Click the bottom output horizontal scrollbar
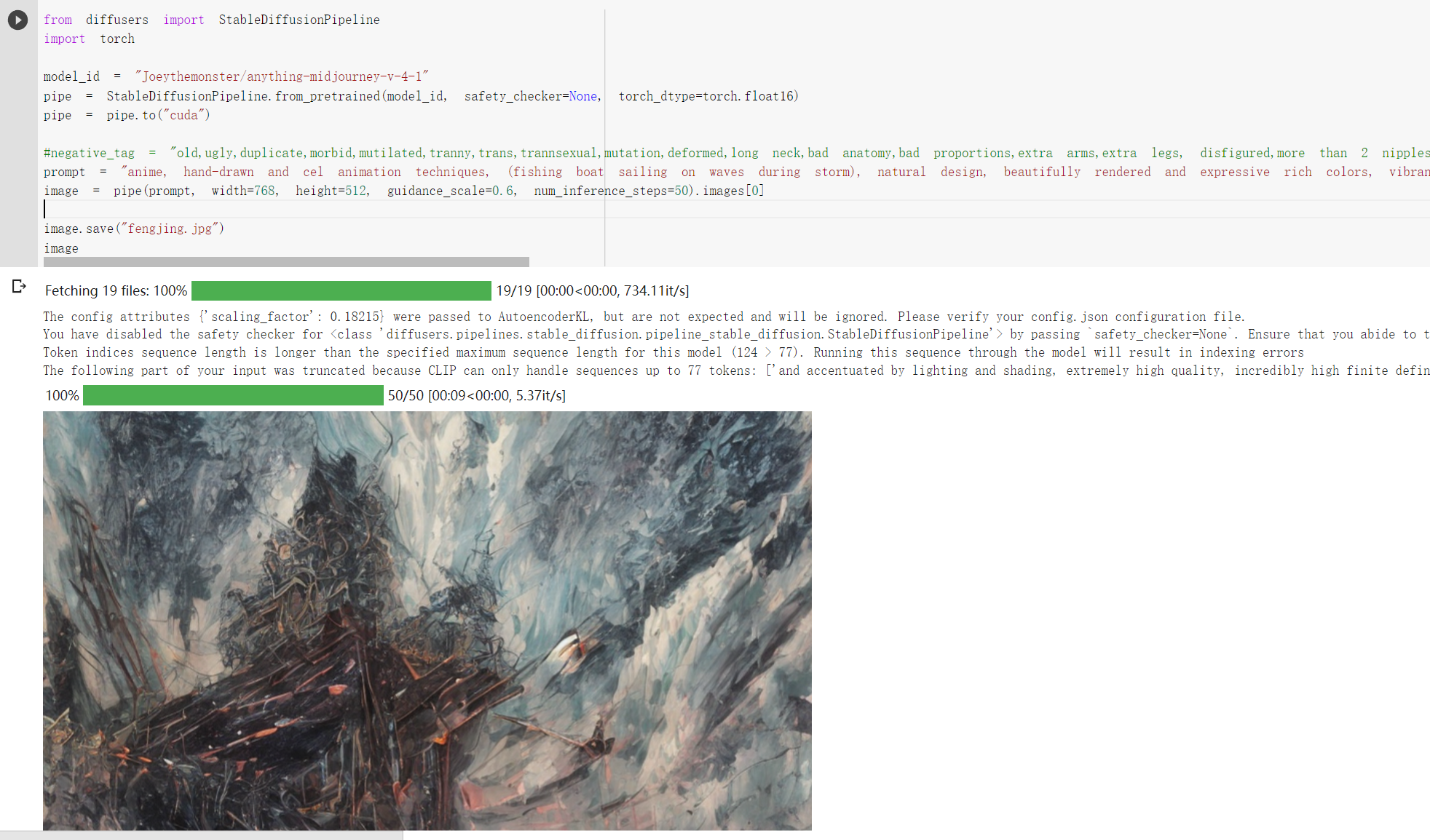The image size is (1430, 840). coord(201,835)
